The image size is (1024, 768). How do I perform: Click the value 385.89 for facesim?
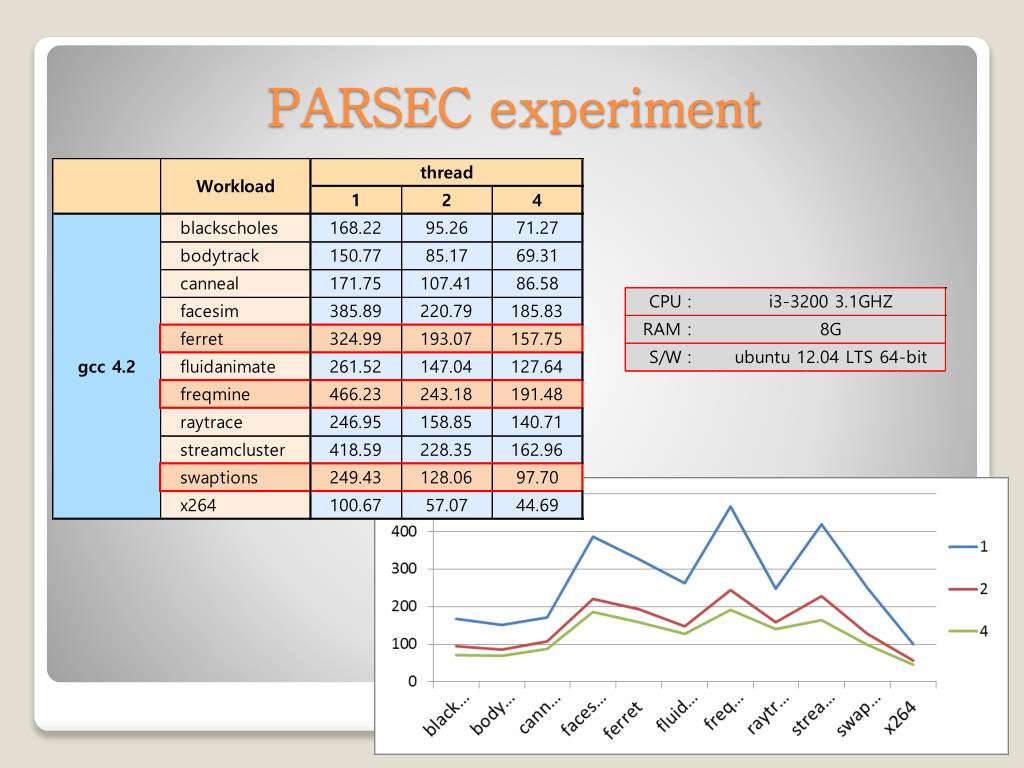tap(355, 311)
